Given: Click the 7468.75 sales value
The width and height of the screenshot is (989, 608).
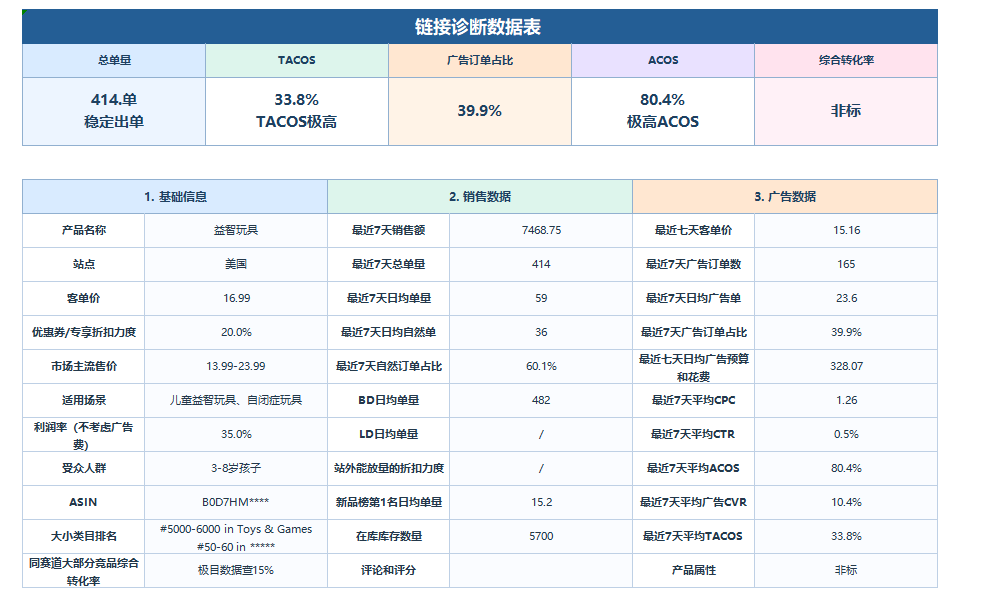Looking at the screenshot, I should tap(541, 231).
